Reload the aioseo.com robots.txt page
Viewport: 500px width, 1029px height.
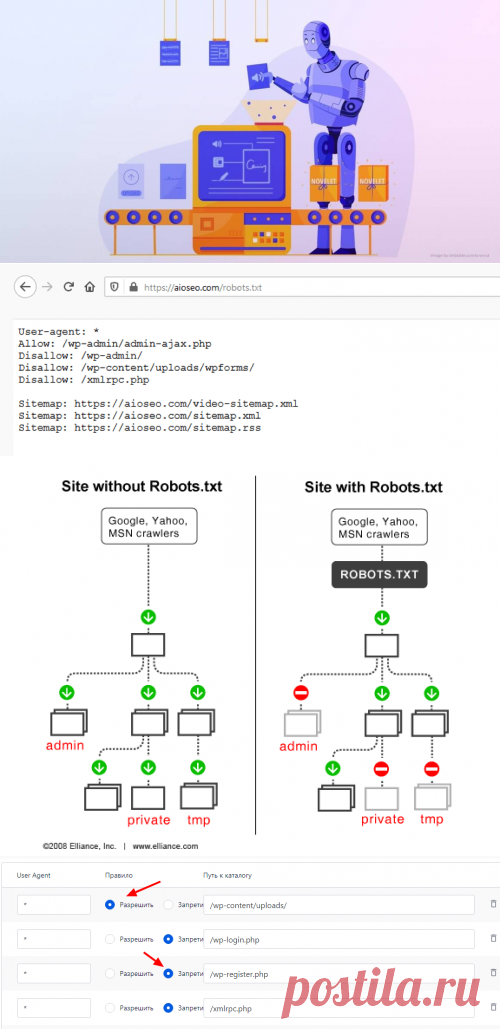point(68,287)
